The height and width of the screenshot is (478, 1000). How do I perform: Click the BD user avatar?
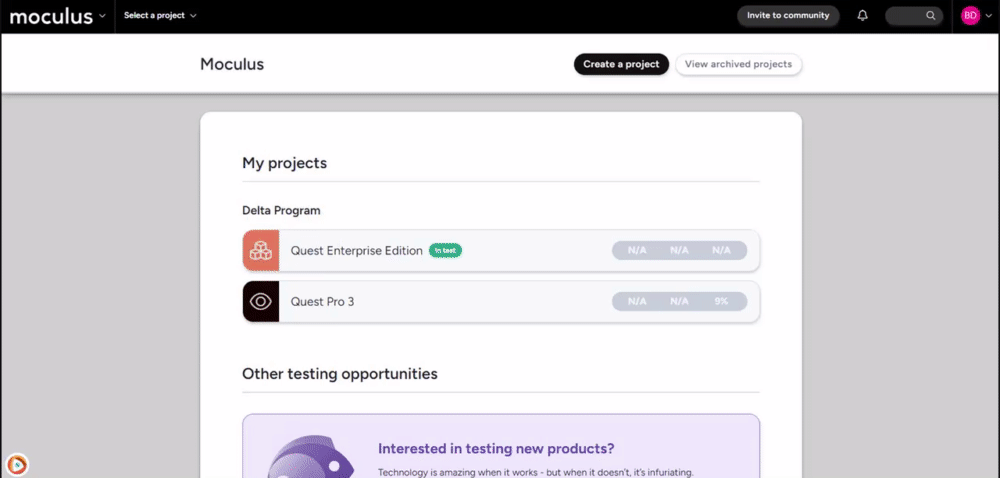point(969,16)
